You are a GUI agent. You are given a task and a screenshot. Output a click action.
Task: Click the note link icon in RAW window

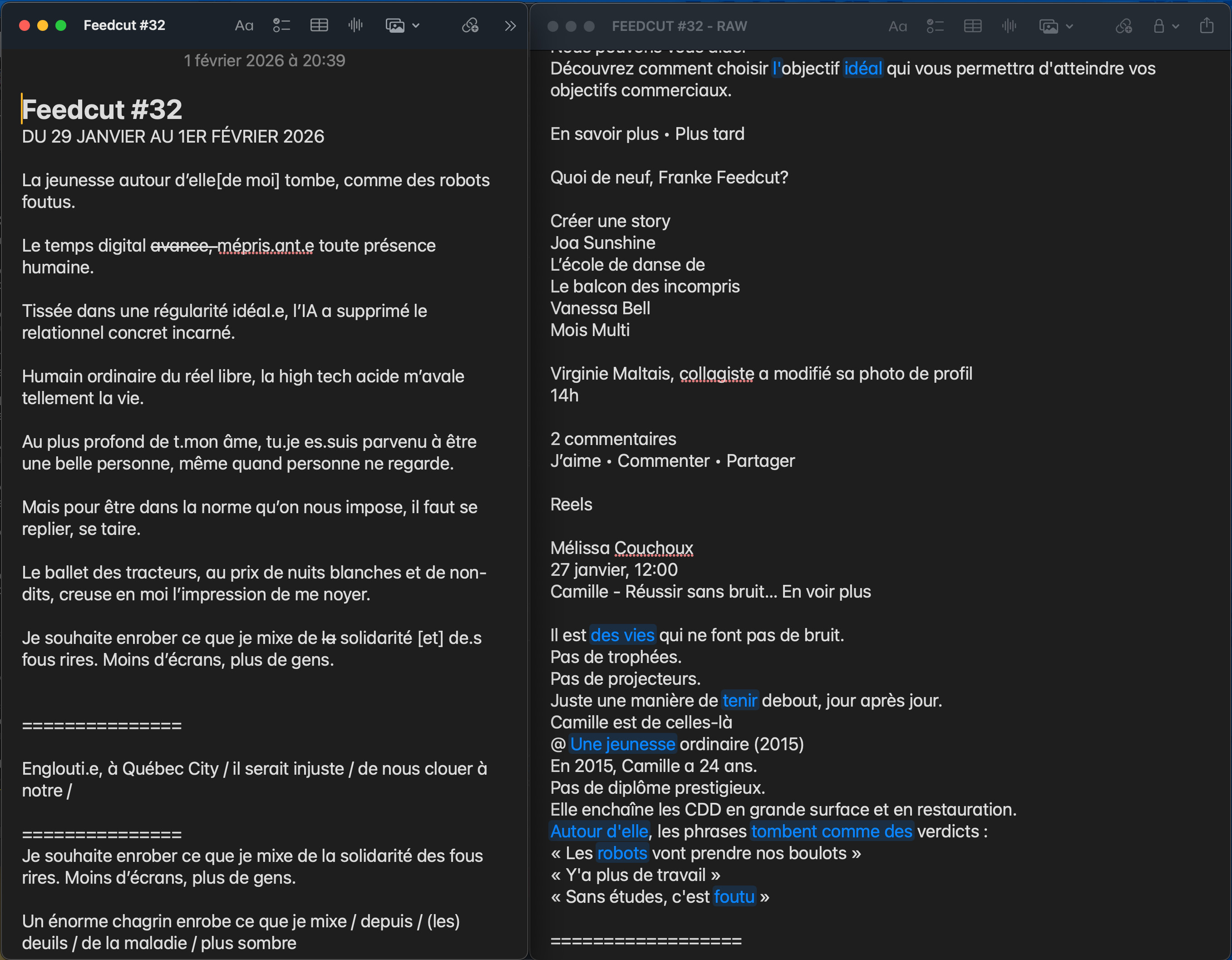[1124, 26]
